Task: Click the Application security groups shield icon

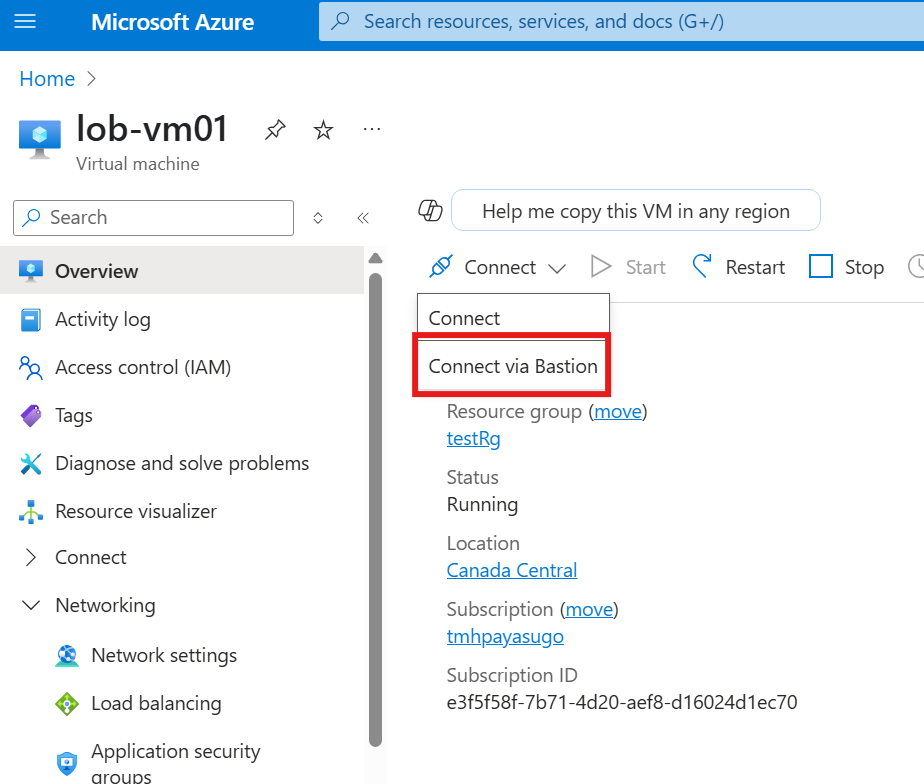Action: [67, 763]
